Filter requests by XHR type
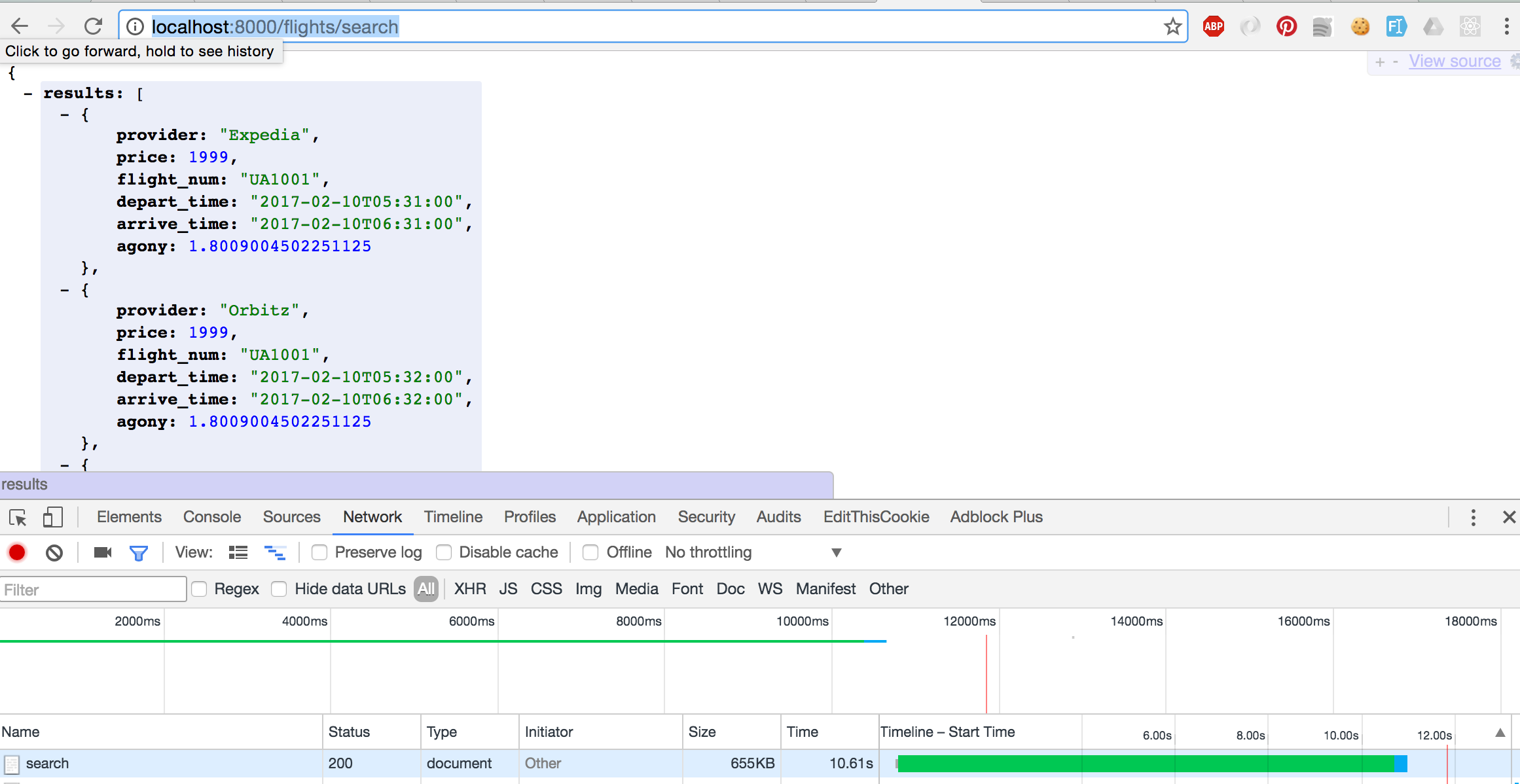1520x784 pixels. click(x=469, y=589)
